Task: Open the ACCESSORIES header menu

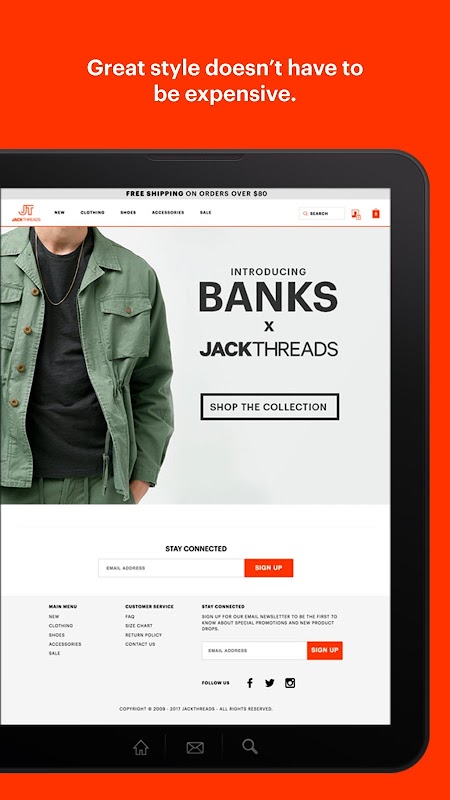Action: click(168, 212)
